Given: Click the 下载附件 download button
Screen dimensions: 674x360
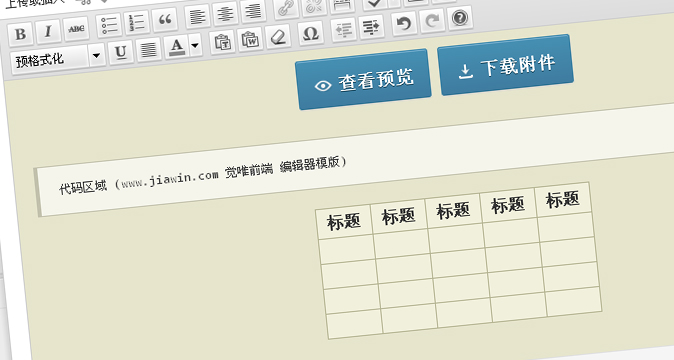Looking at the screenshot, I should 506,65.
